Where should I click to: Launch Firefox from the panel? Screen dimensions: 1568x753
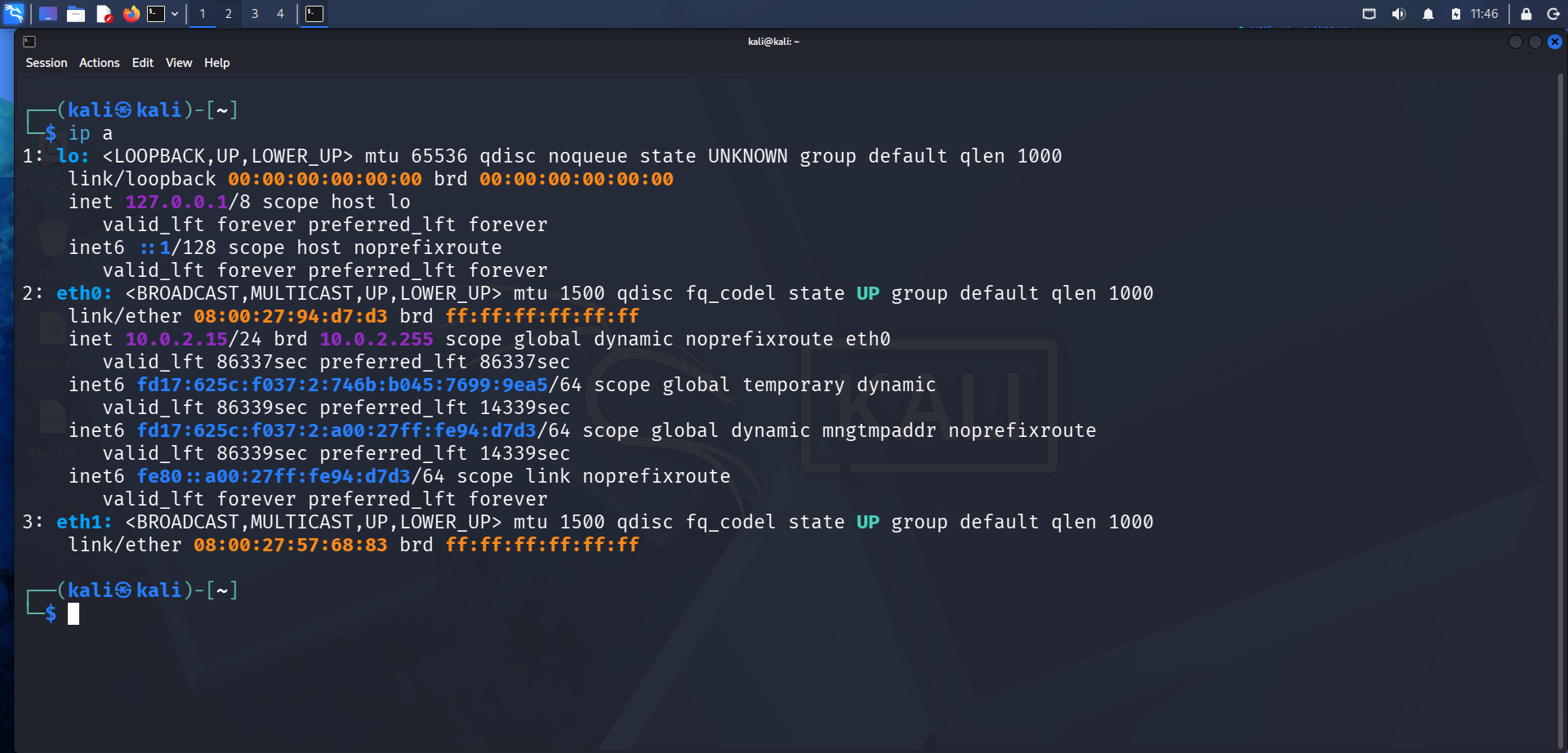131,14
